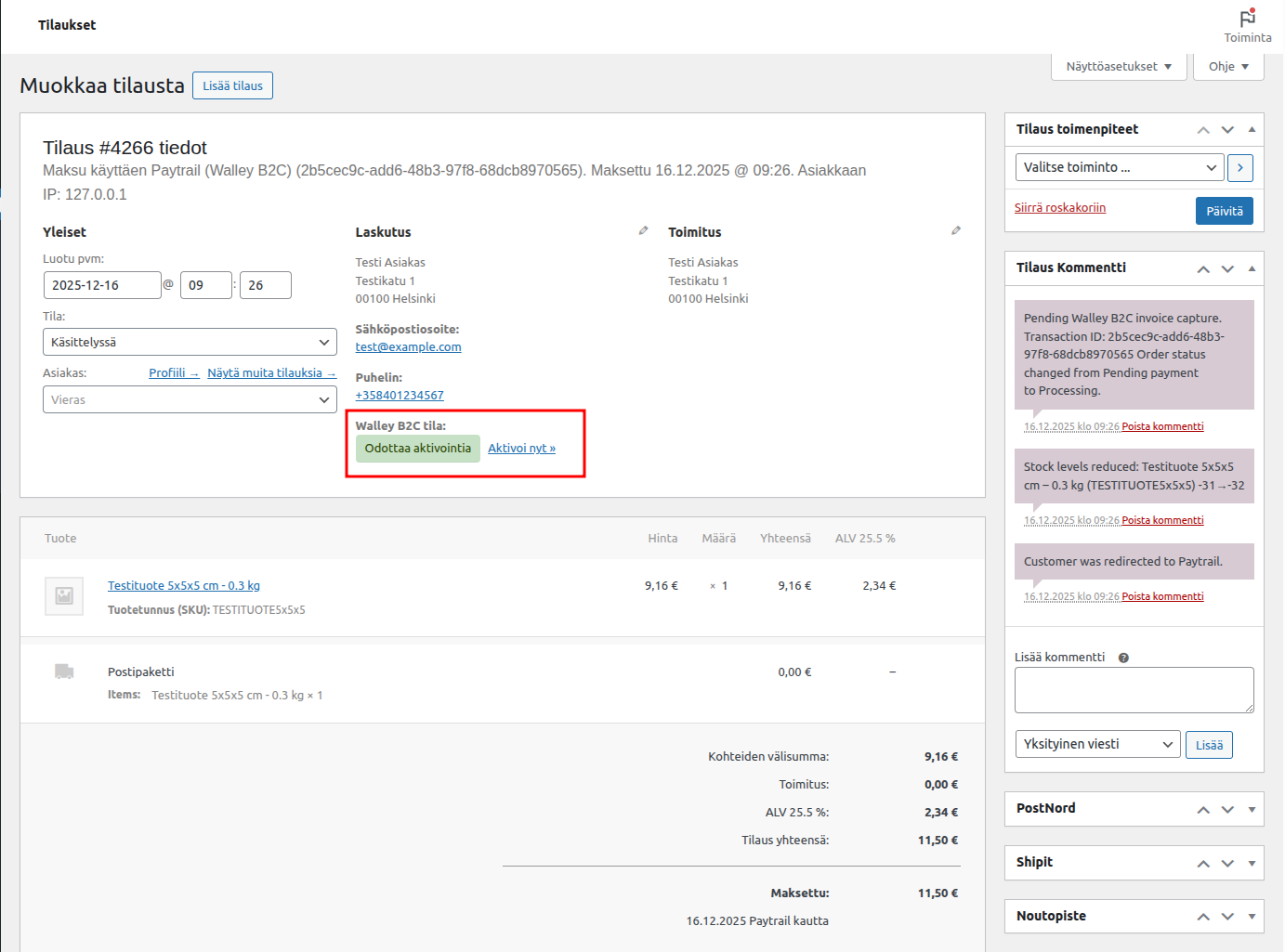Click into the Lisää kommentti text area
Viewport: 1285px width, 952px height.
pyautogui.click(x=1134, y=690)
